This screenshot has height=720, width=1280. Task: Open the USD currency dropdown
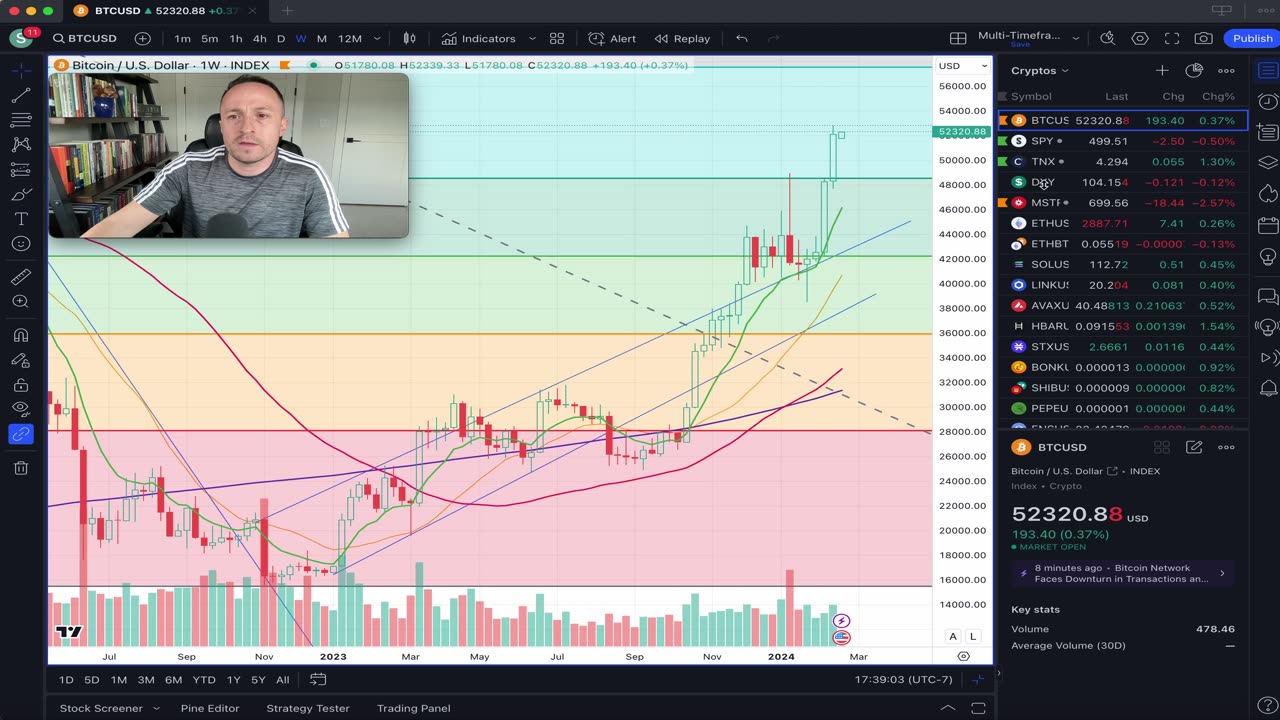[x=962, y=66]
